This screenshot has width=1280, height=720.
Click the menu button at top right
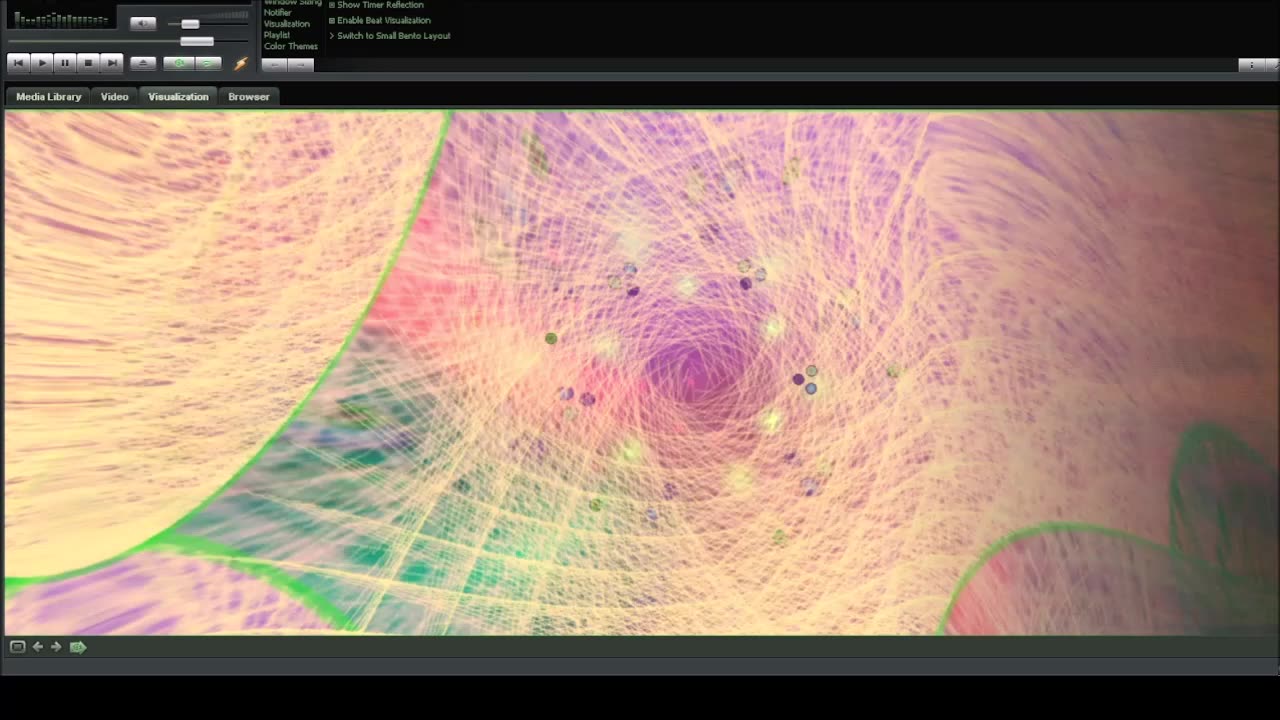[x=1252, y=65]
